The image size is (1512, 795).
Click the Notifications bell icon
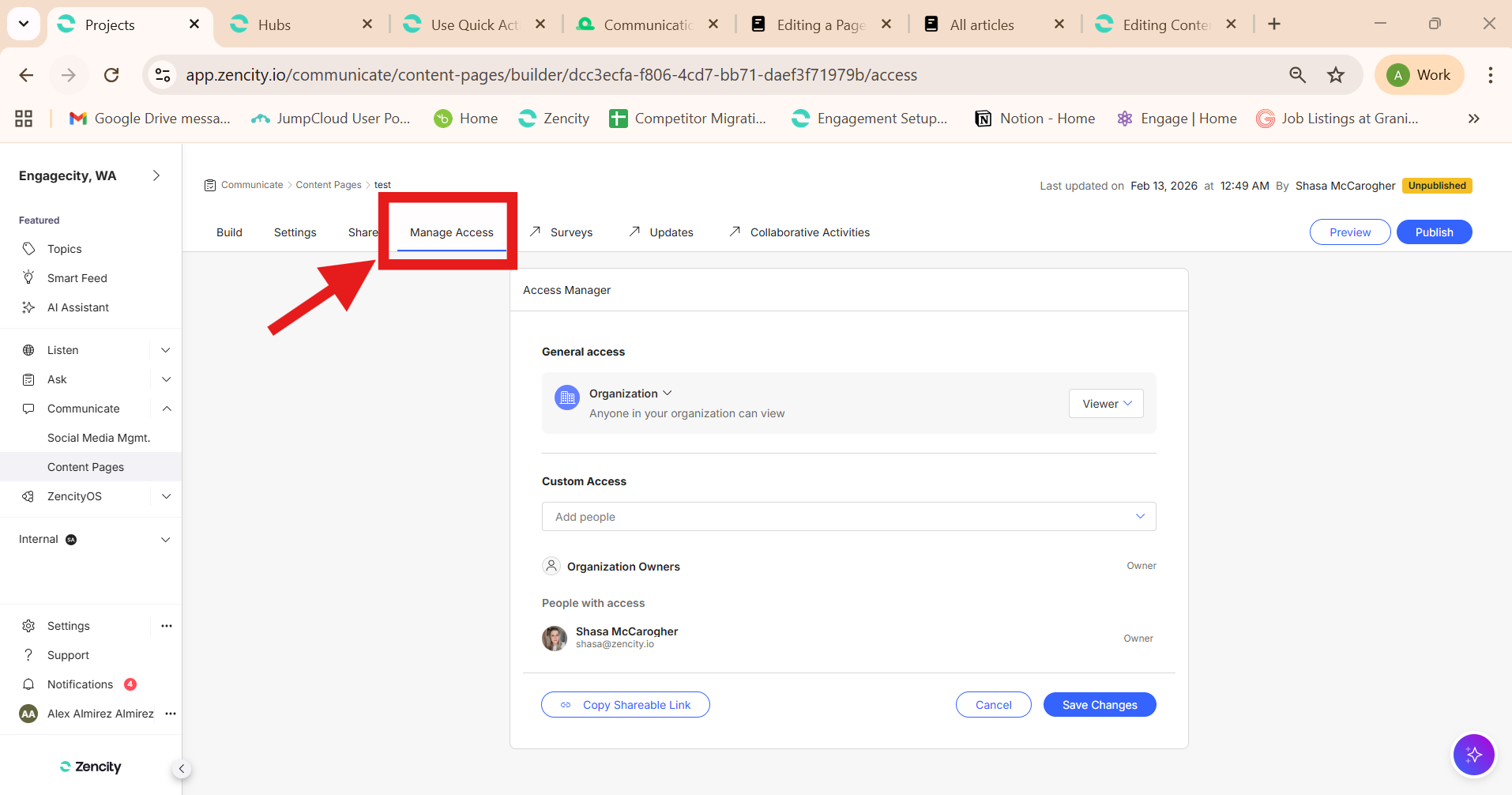(28, 684)
